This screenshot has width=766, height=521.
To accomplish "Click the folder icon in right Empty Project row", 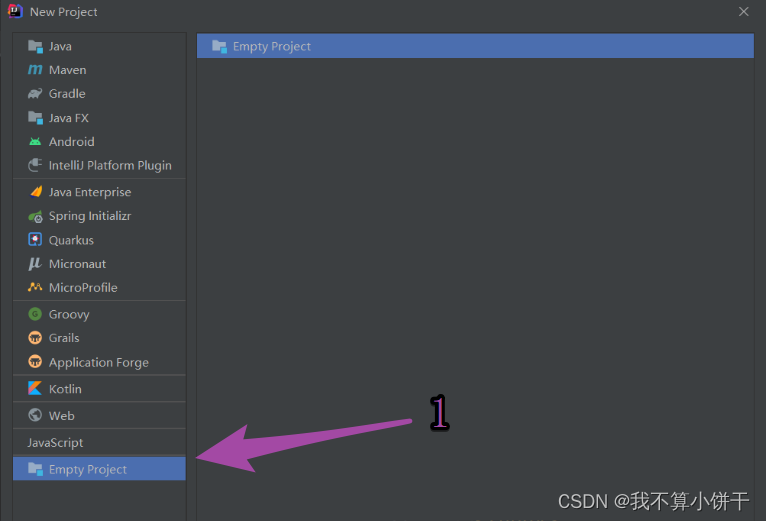I will [x=219, y=46].
